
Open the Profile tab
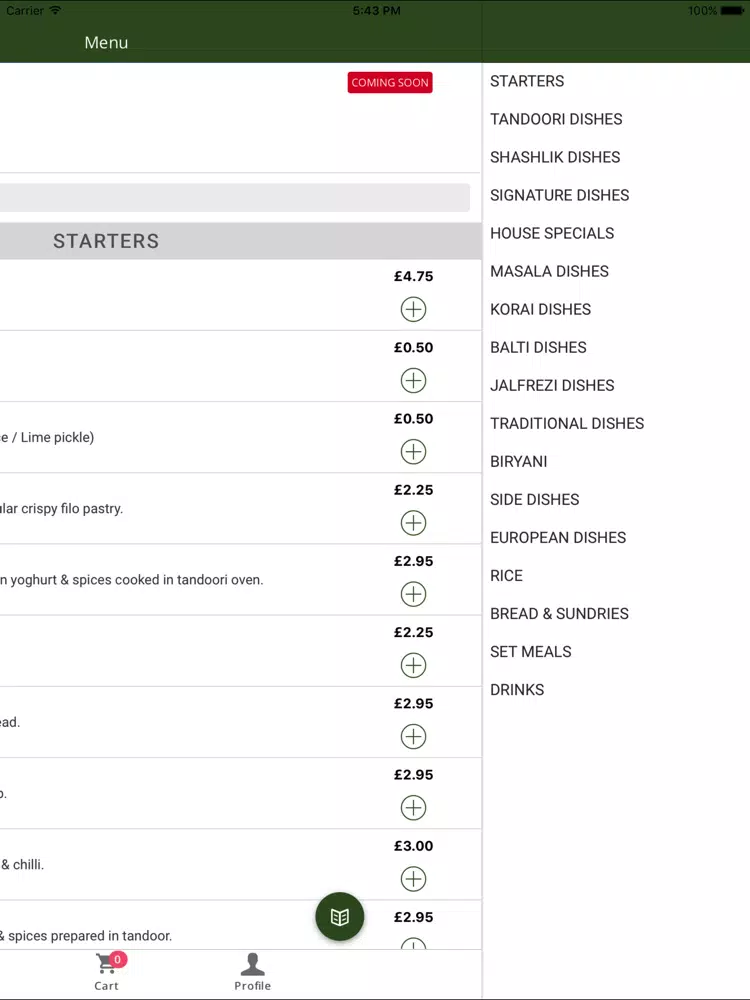[253, 972]
